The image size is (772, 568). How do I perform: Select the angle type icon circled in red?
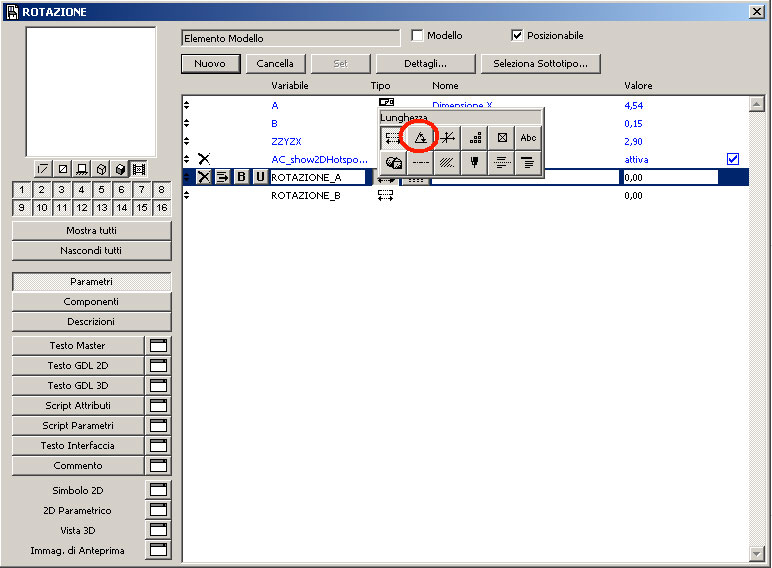tap(420, 138)
